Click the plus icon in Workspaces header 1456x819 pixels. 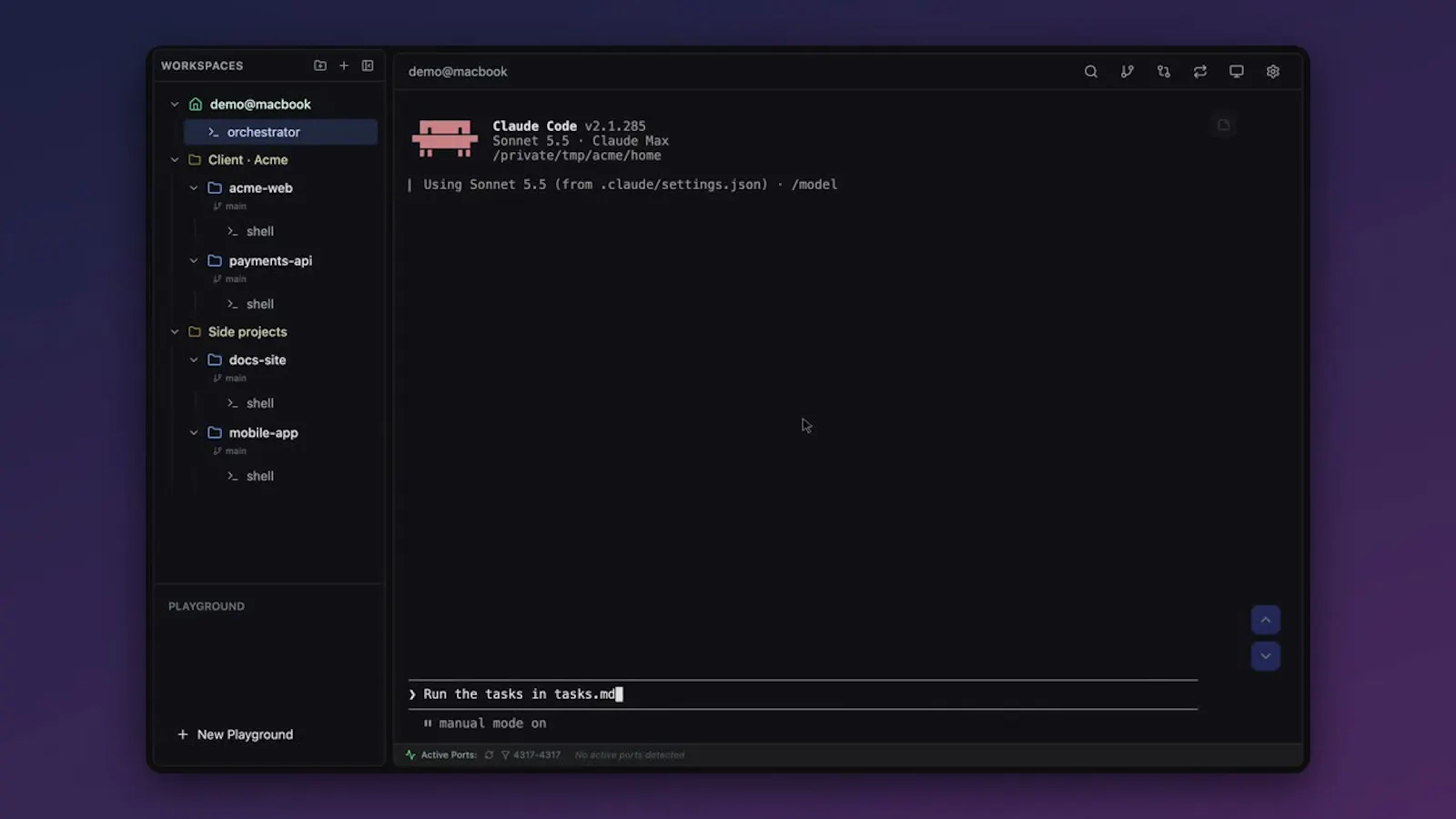pyautogui.click(x=344, y=66)
